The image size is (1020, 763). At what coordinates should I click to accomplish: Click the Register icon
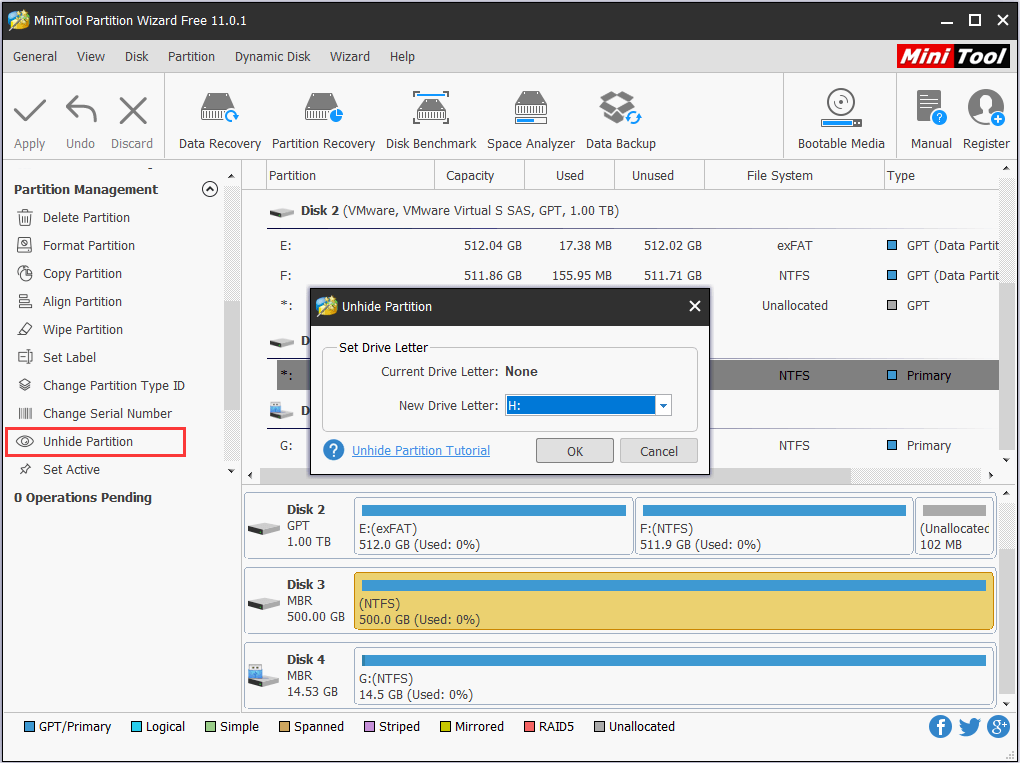(x=986, y=107)
